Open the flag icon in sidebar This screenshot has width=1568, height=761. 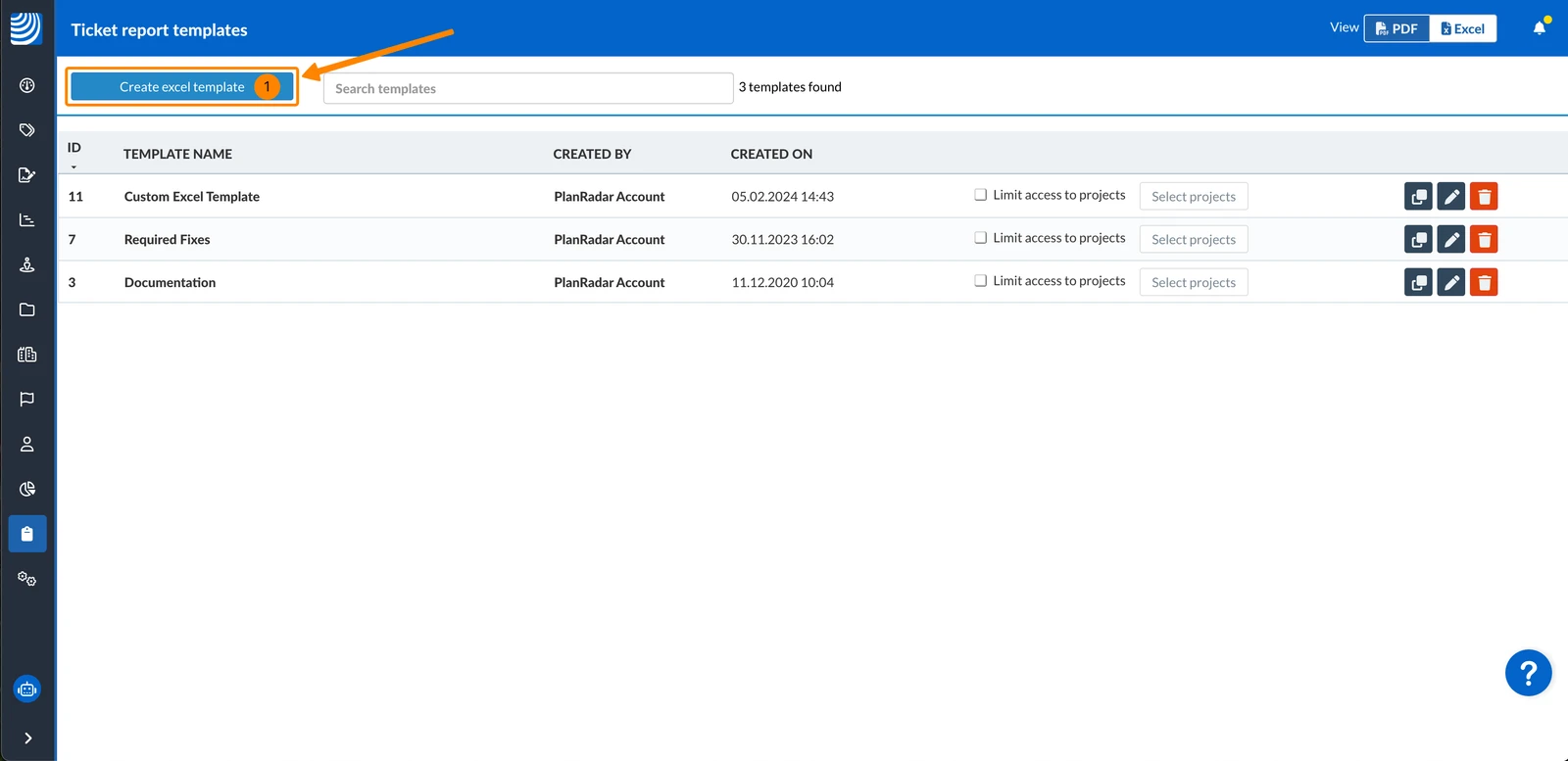point(27,399)
